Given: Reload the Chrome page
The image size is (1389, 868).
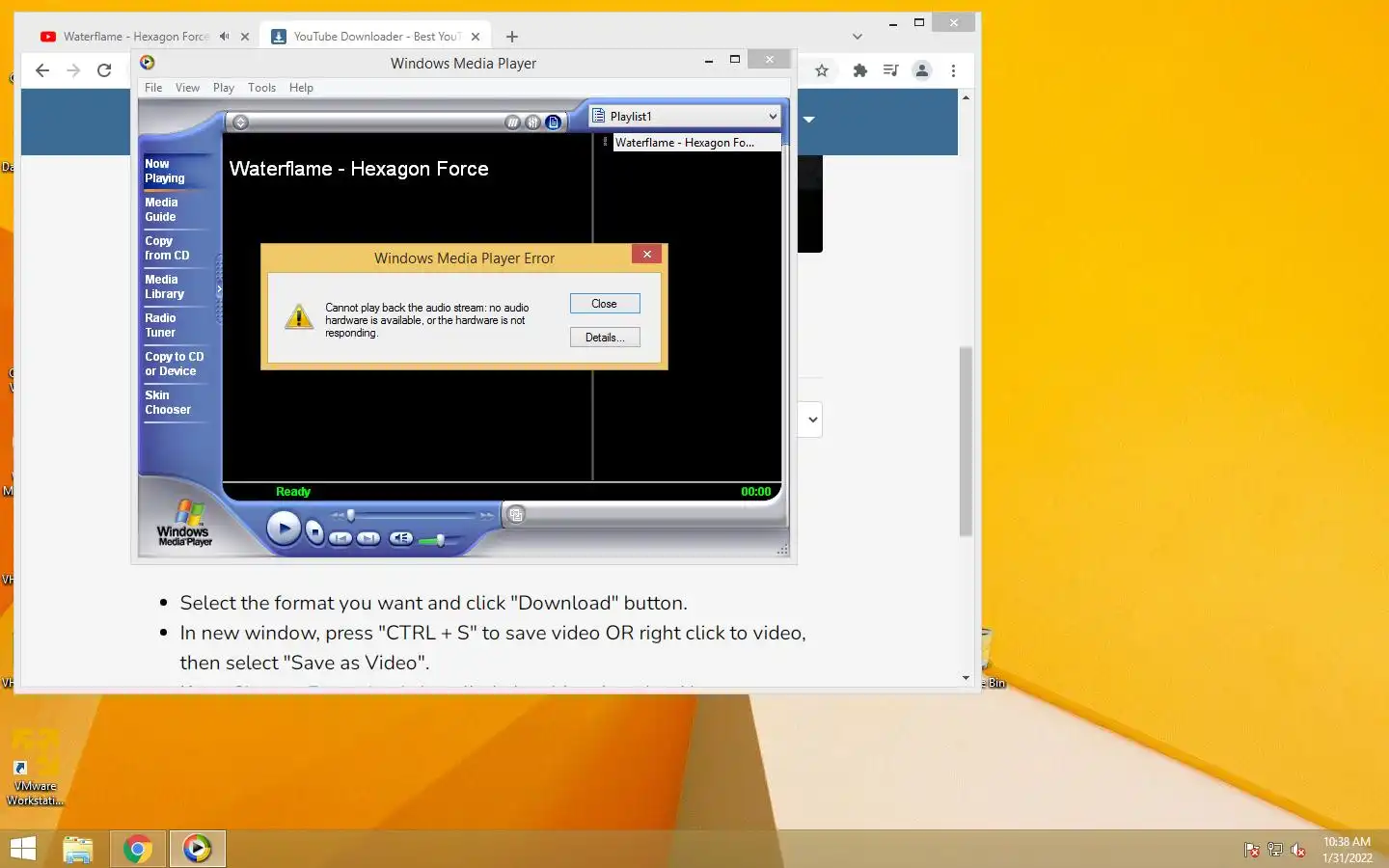Looking at the screenshot, I should [104, 70].
